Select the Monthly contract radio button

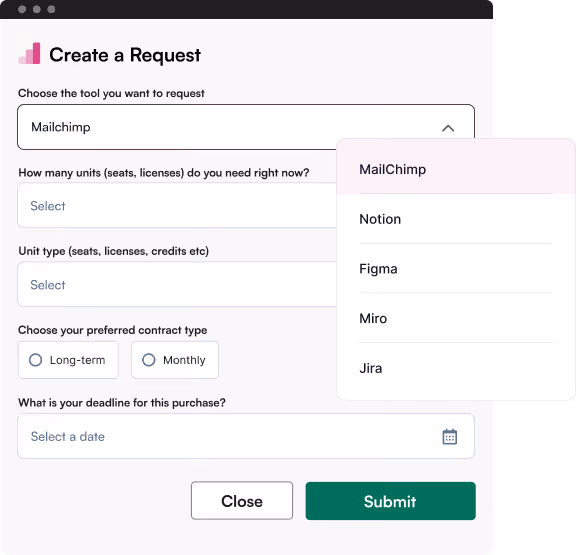tap(175, 360)
